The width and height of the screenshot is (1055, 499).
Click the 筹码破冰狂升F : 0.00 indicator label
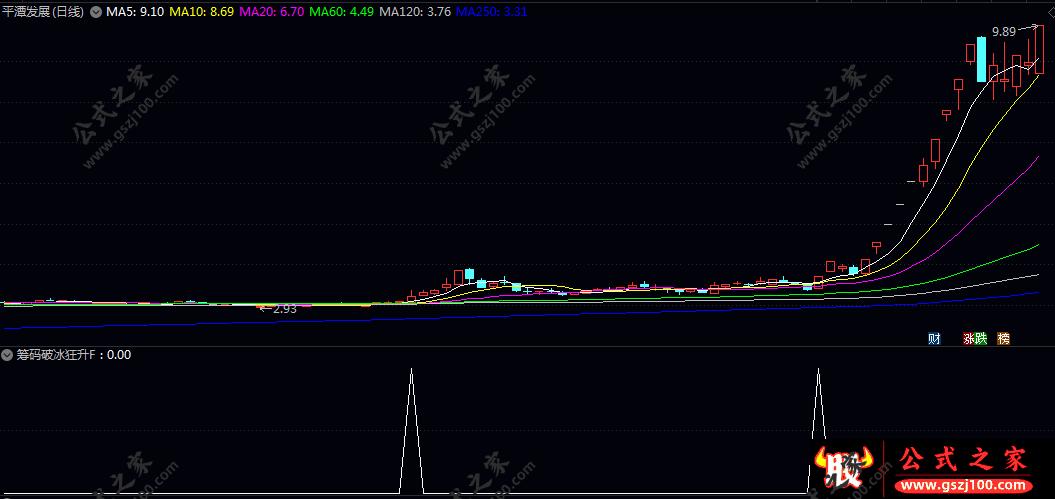(73, 355)
